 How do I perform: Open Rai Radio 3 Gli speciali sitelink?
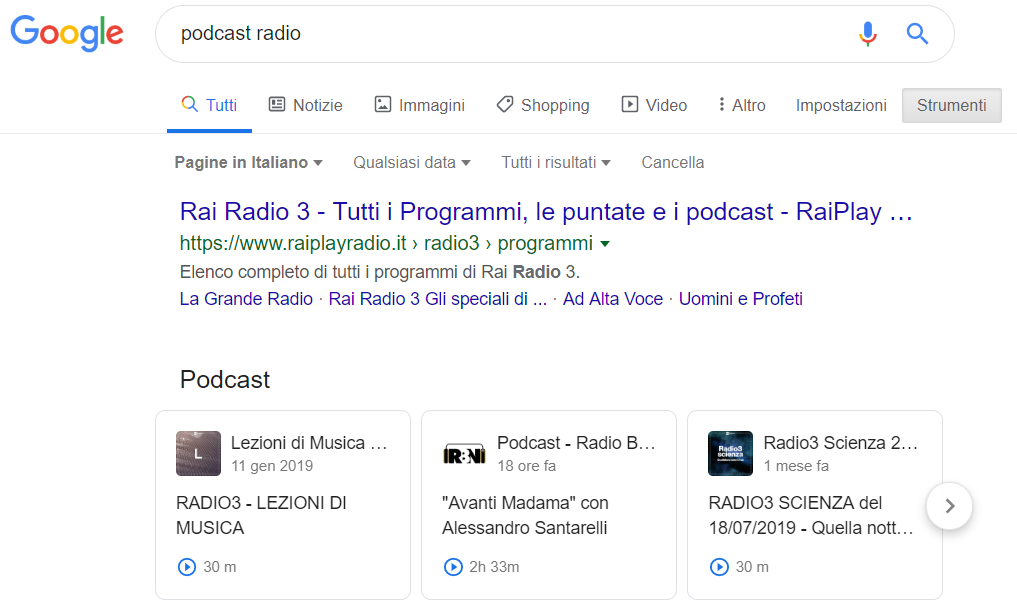pyautogui.click(x=438, y=299)
